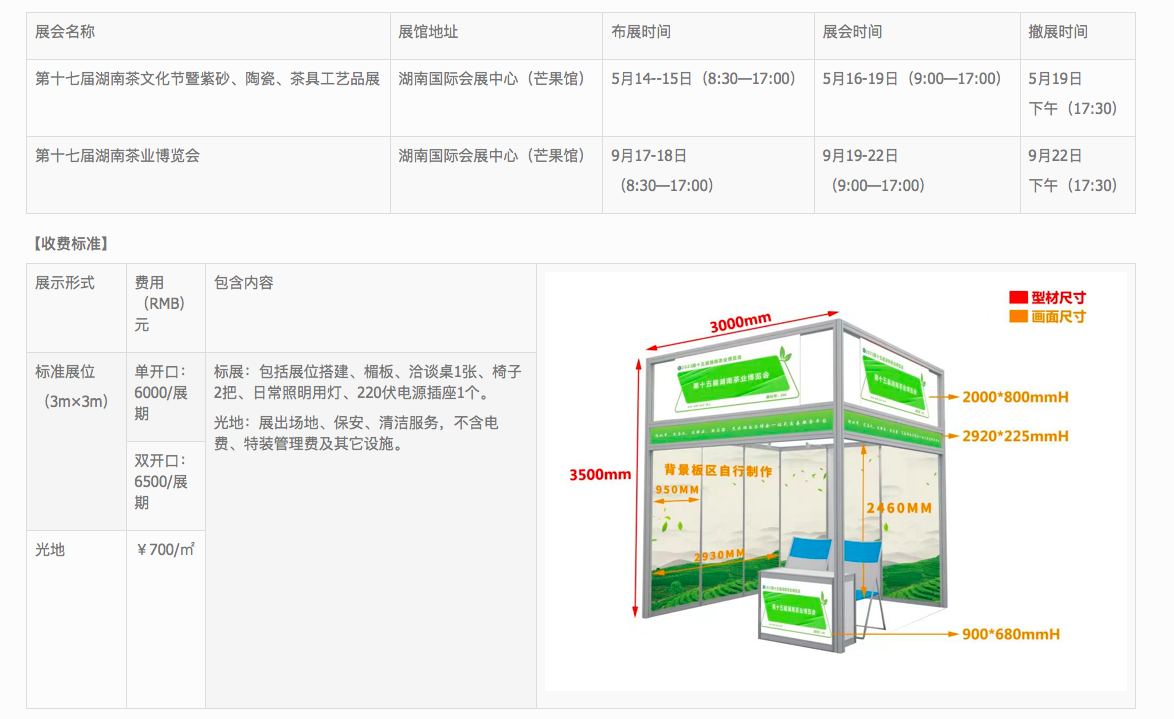Click the 3000mm width label on booth
The height and width of the screenshot is (719, 1174).
tap(740, 323)
